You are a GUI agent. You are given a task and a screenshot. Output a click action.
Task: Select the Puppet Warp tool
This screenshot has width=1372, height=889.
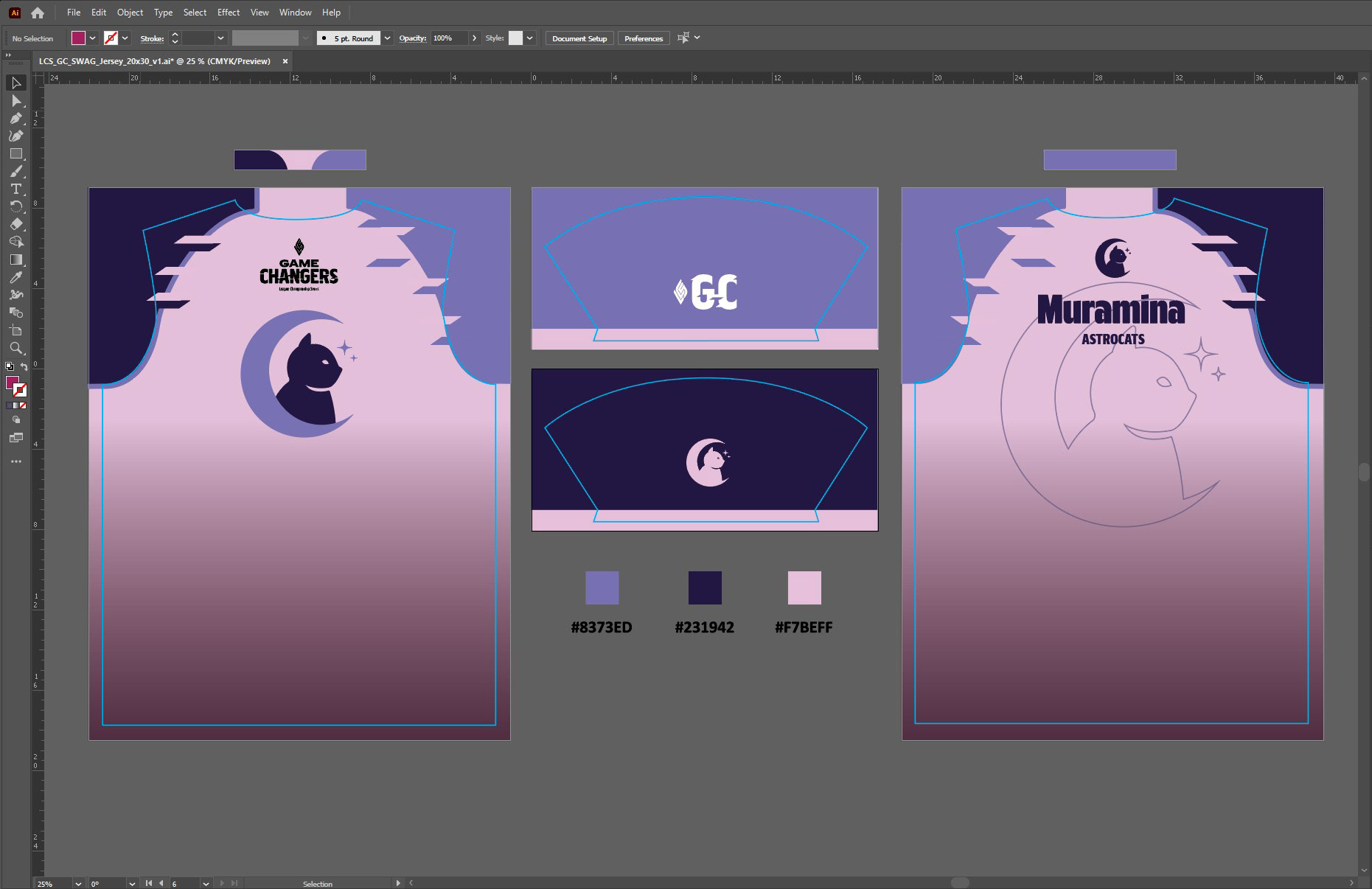point(15,295)
